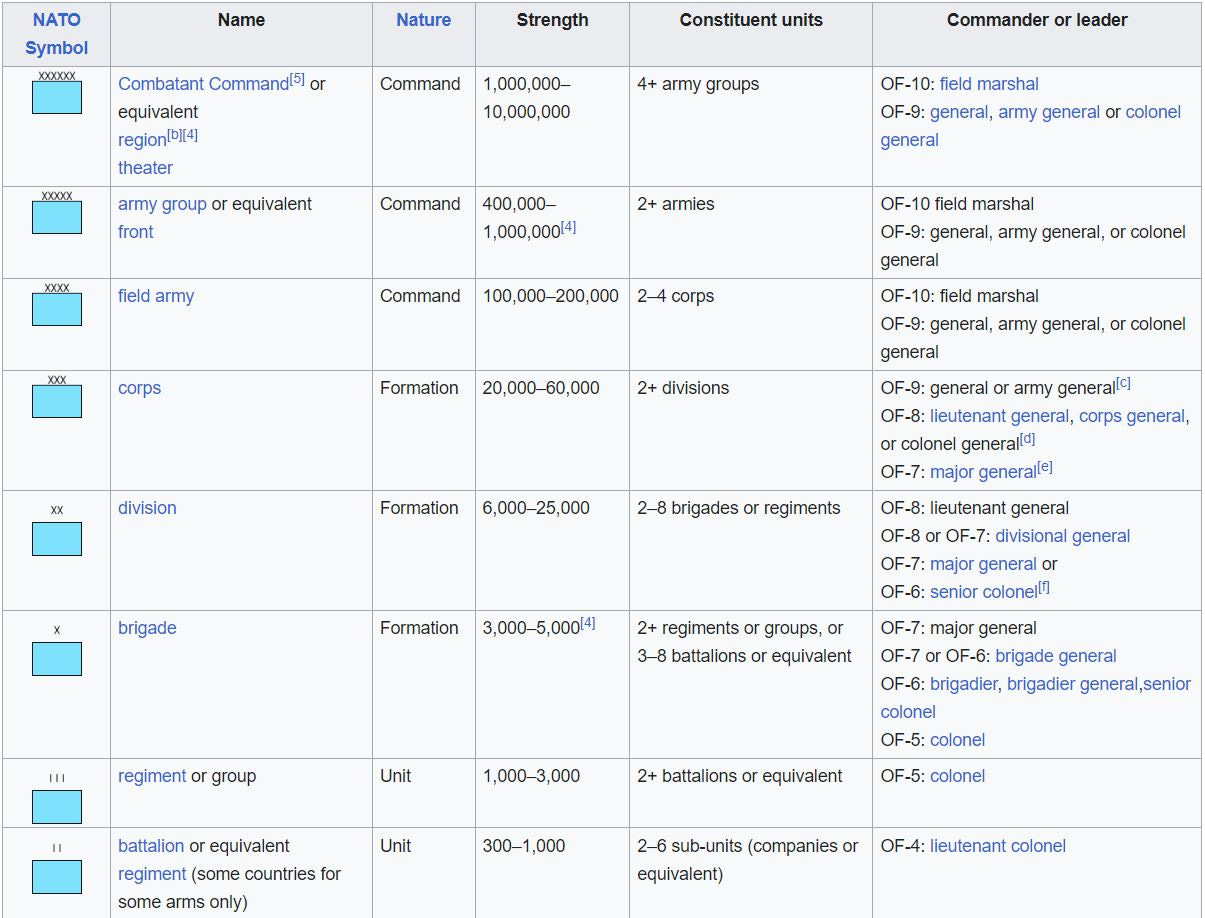The image size is (1205, 918).
Task: Open footnote [d] after colonel general
Action: pos(1028,439)
